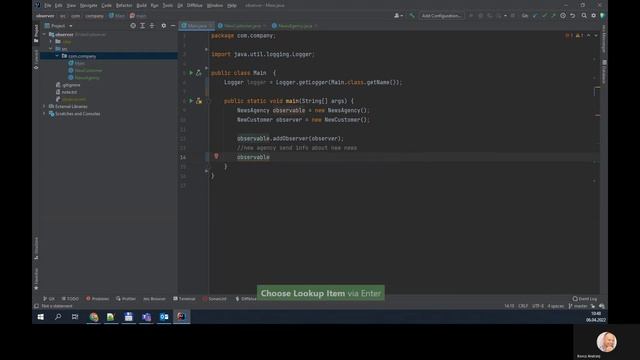Collapse the src folder
The image size is (640, 360).
click(x=51, y=49)
